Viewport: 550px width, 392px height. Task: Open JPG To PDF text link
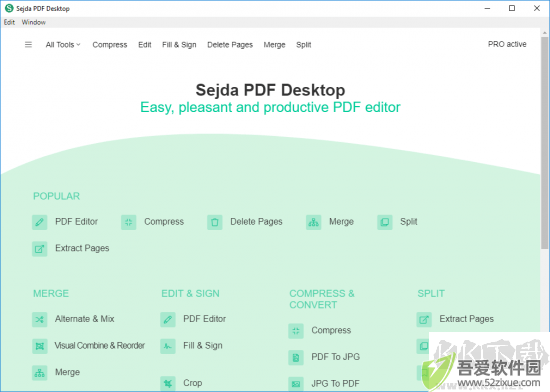pyautogui.click(x=336, y=383)
